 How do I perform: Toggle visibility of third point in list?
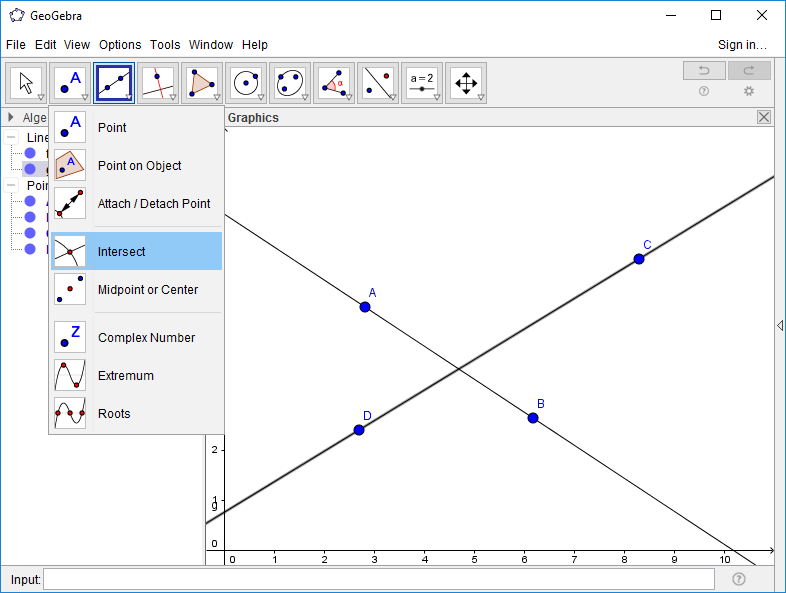tap(30, 233)
